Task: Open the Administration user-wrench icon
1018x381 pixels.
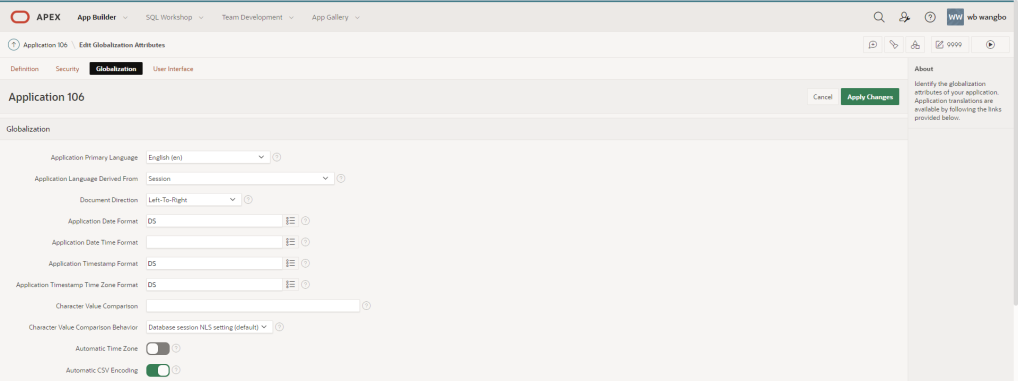Action: tap(904, 17)
